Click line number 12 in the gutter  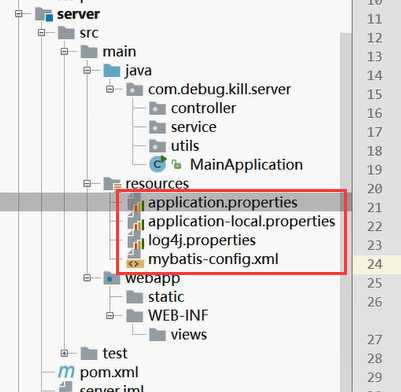pyautogui.click(x=375, y=38)
